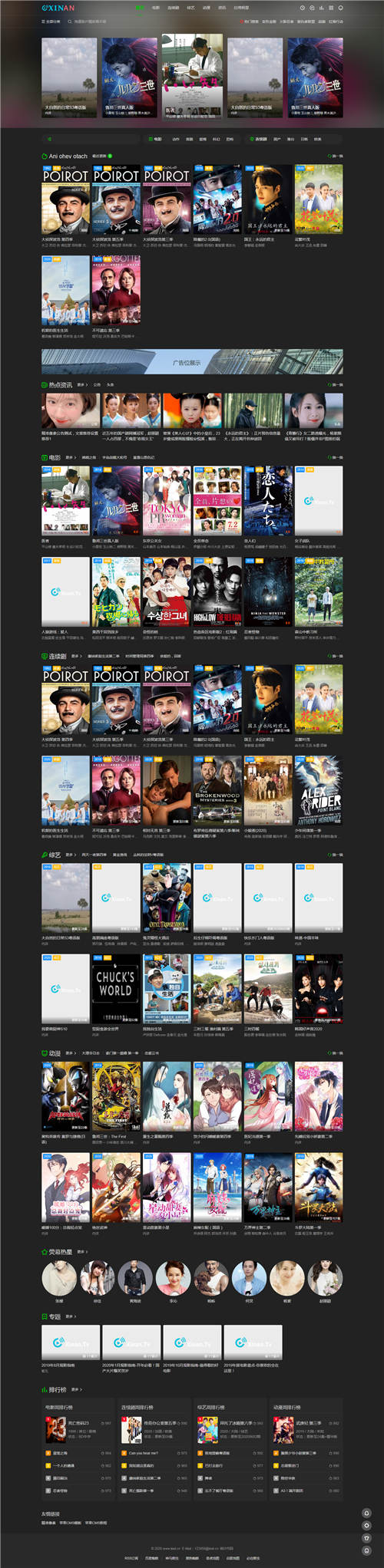The image size is (384, 1568).
Task: Click the XINAN site logo
Action: click(58, 8)
